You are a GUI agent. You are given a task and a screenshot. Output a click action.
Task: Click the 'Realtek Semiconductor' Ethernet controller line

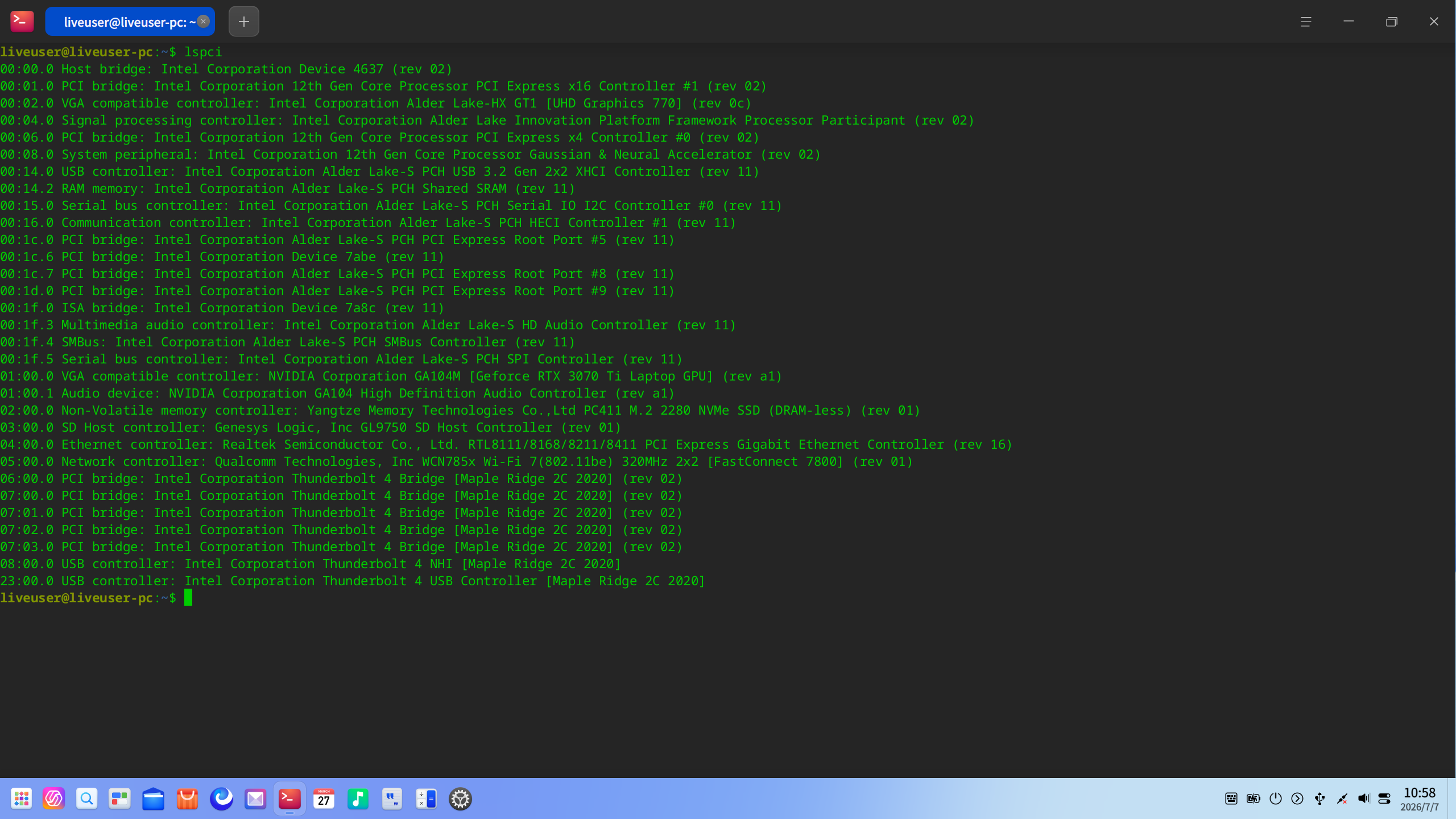(x=506, y=445)
